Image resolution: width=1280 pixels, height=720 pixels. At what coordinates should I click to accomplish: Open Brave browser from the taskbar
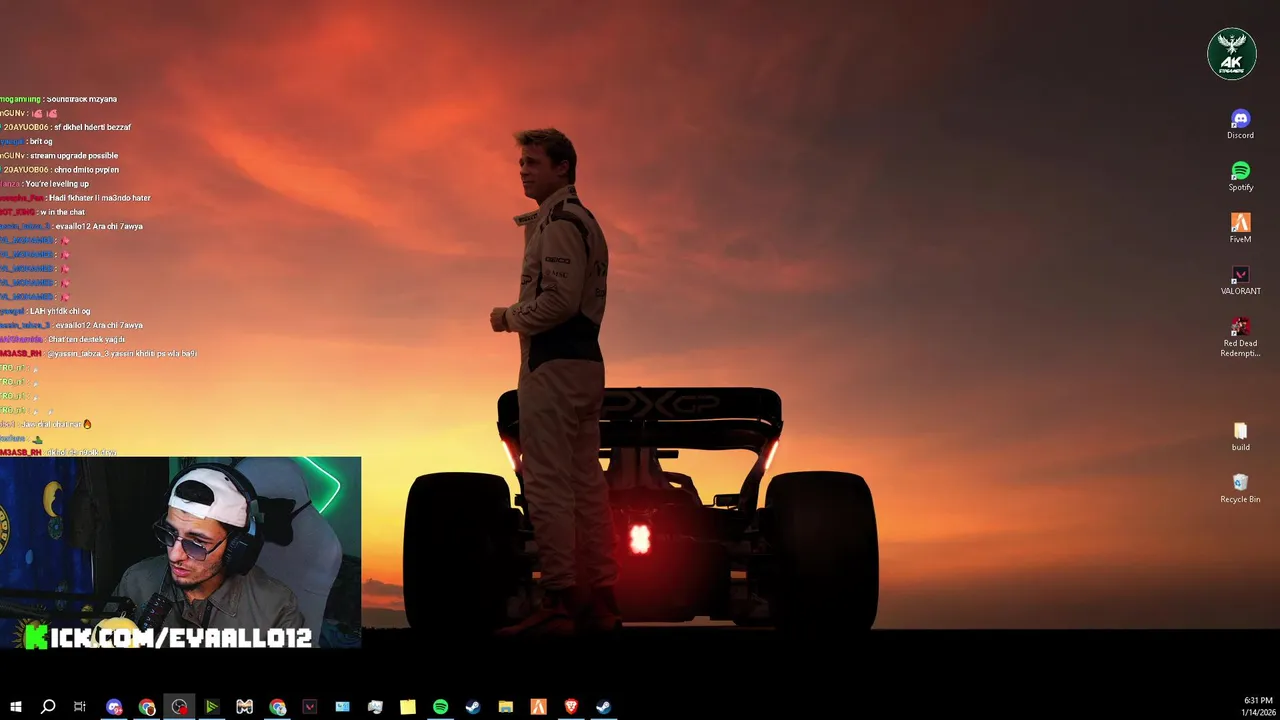[571, 707]
